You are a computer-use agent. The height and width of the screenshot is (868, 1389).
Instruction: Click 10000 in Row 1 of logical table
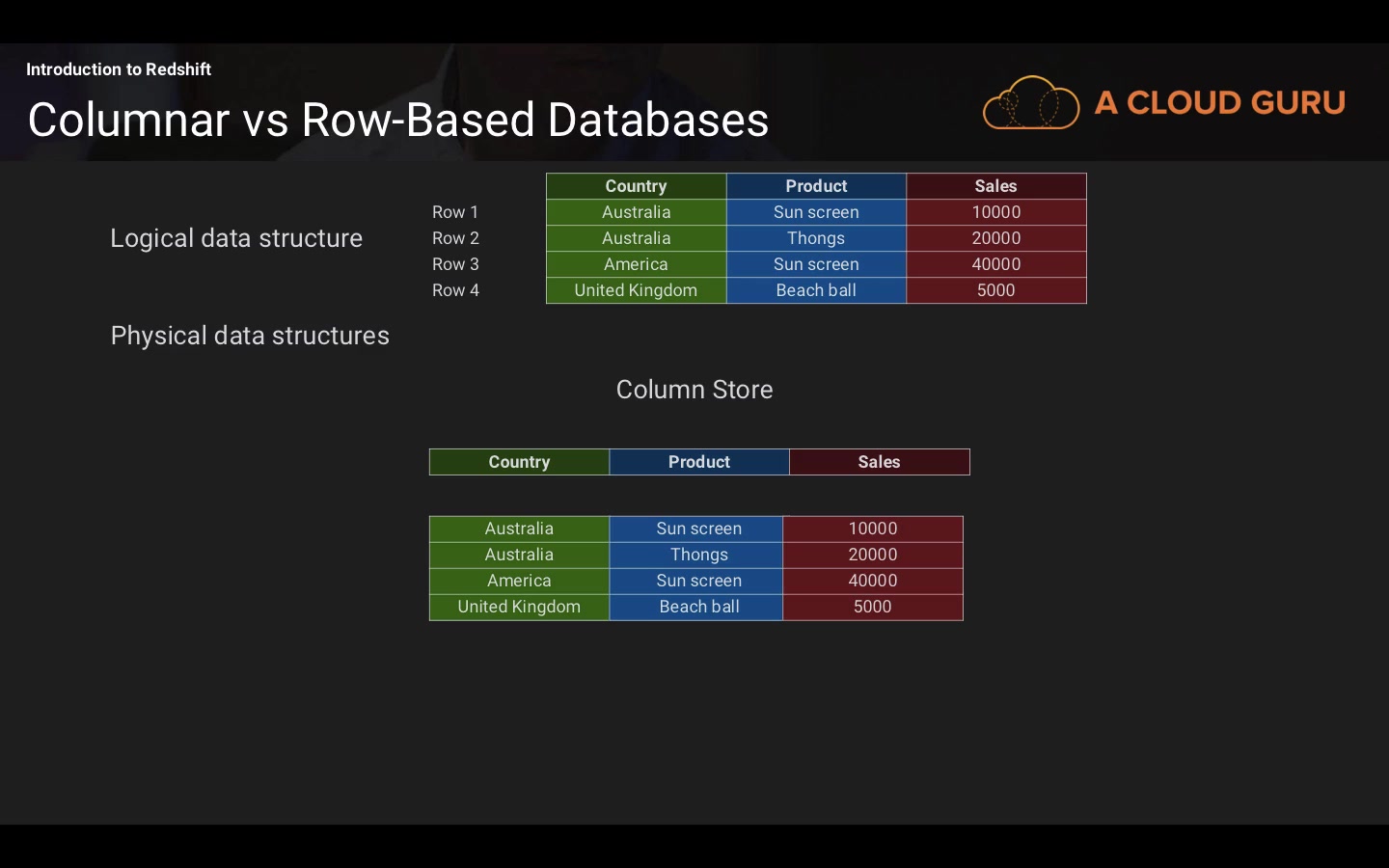996,212
